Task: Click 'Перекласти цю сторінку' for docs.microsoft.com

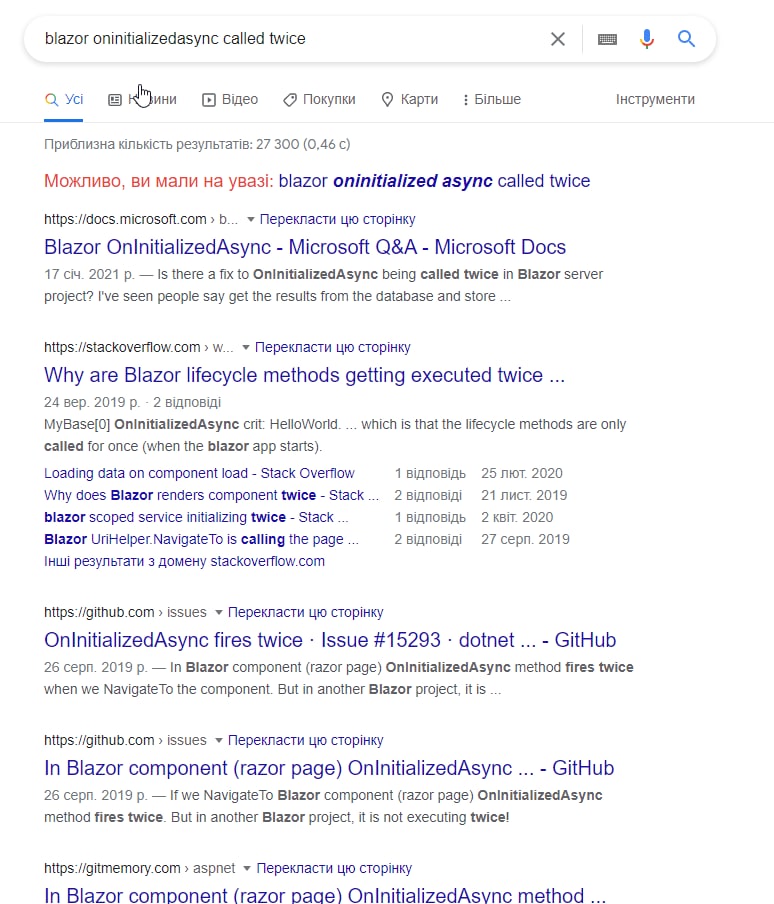Action: click(337, 220)
